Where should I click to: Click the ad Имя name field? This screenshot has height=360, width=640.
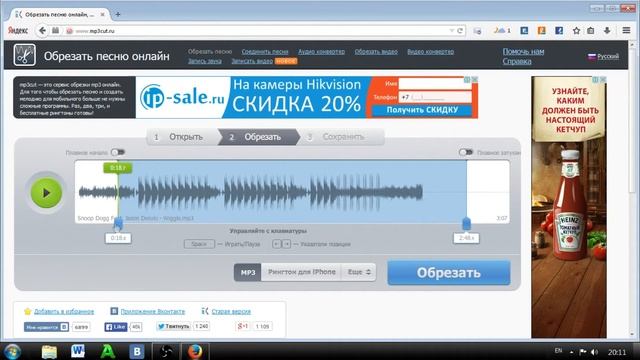click(x=435, y=84)
